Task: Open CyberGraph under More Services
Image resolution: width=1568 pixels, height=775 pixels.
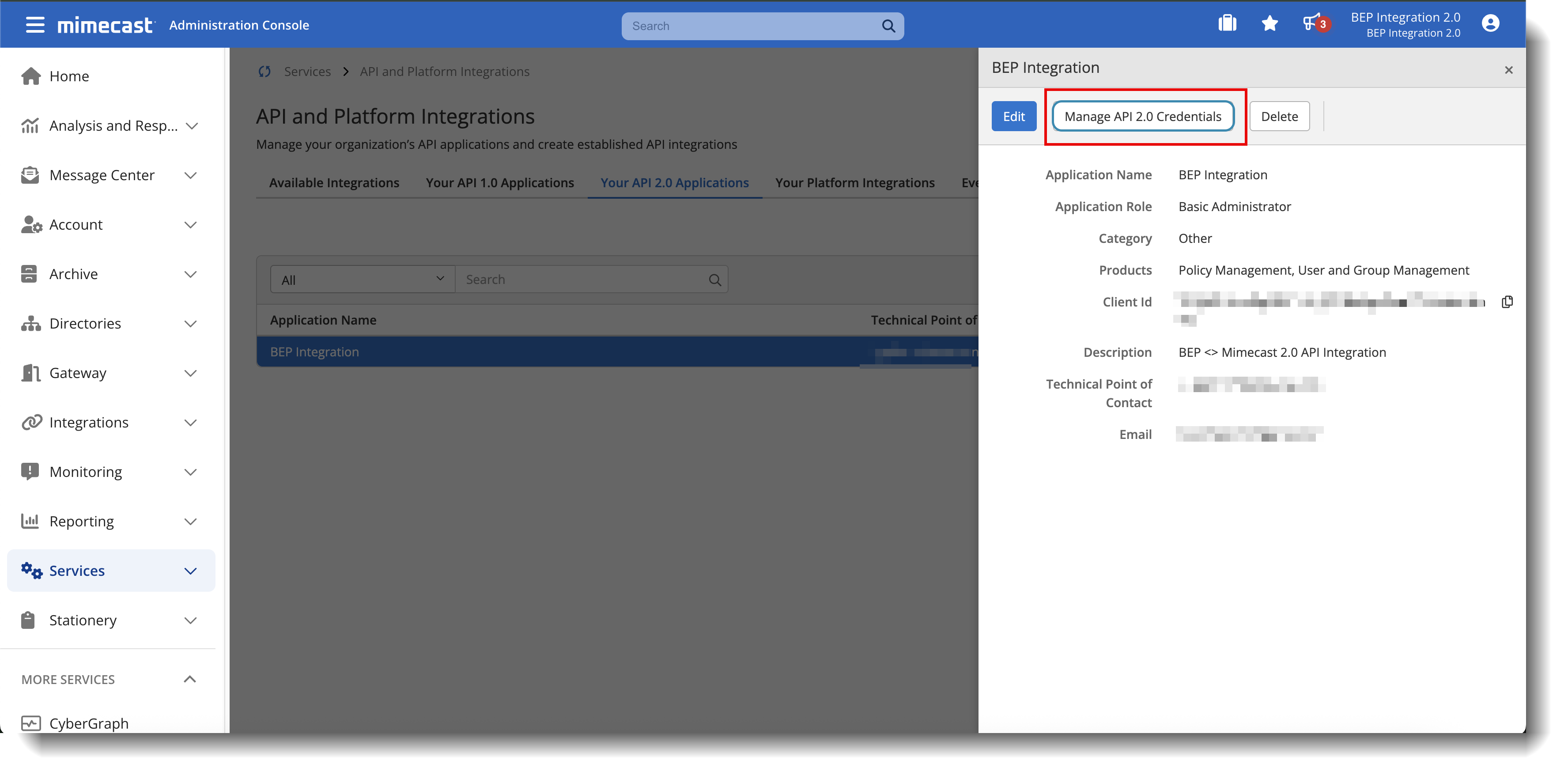Action: 89,723
